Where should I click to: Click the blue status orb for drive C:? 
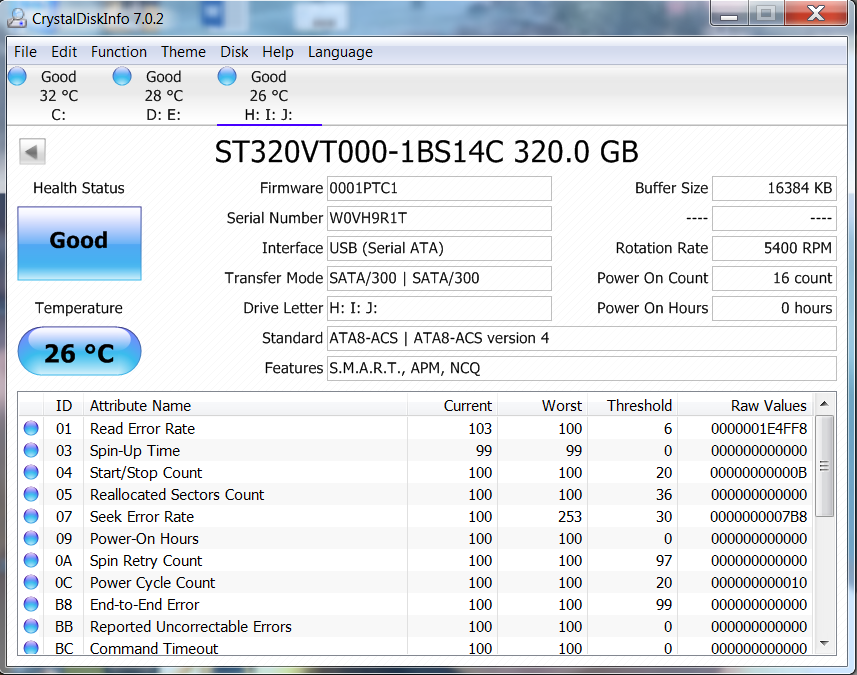pos(17,77)
